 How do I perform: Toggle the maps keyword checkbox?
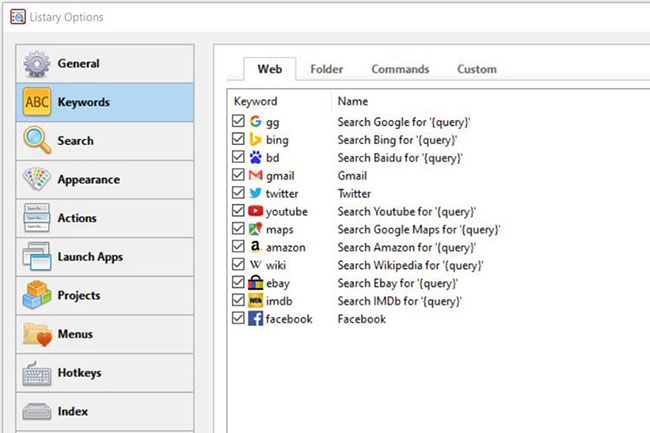238,228
